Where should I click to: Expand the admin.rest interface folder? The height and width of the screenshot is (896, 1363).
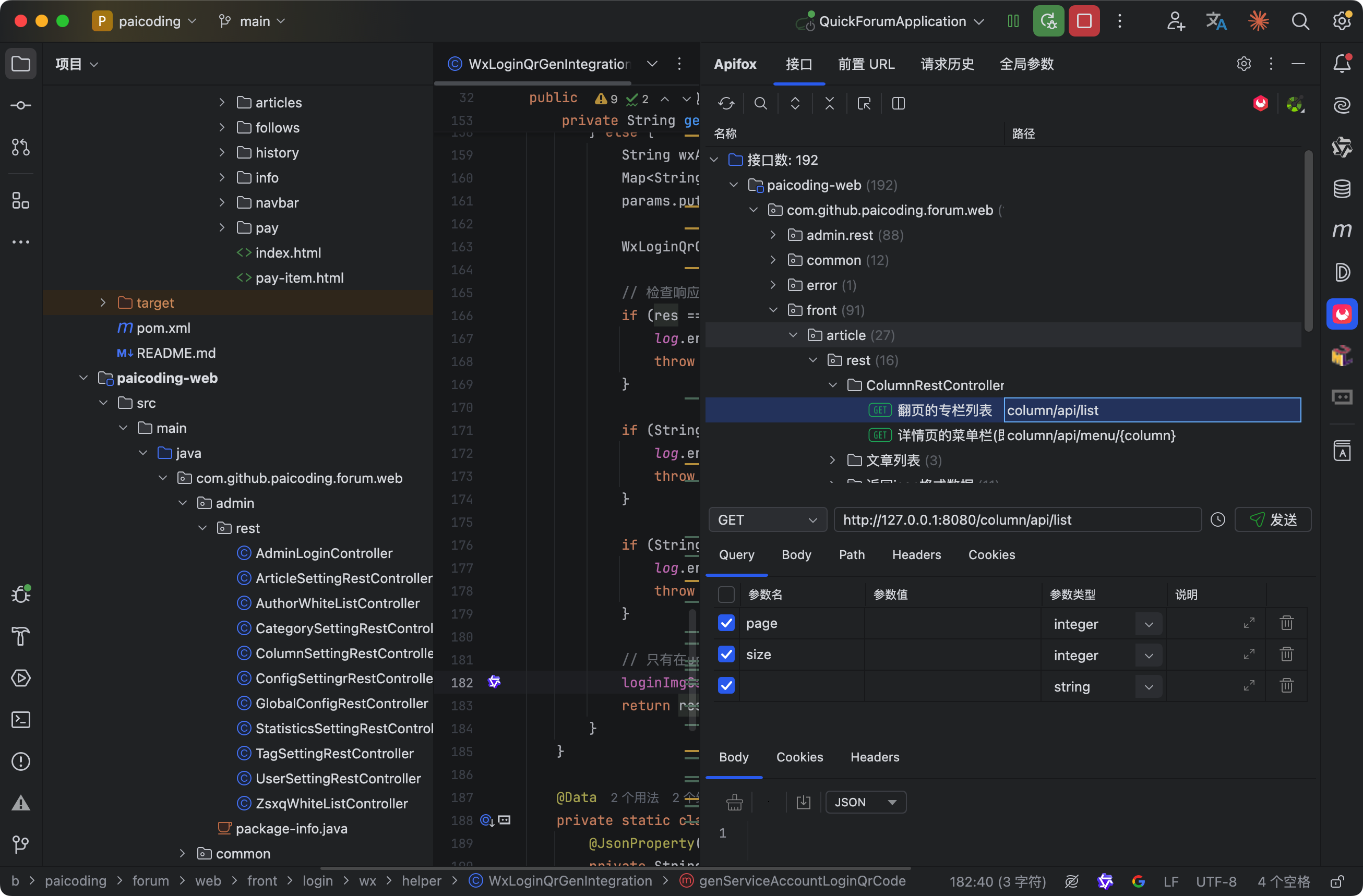(x=773, y=235)
